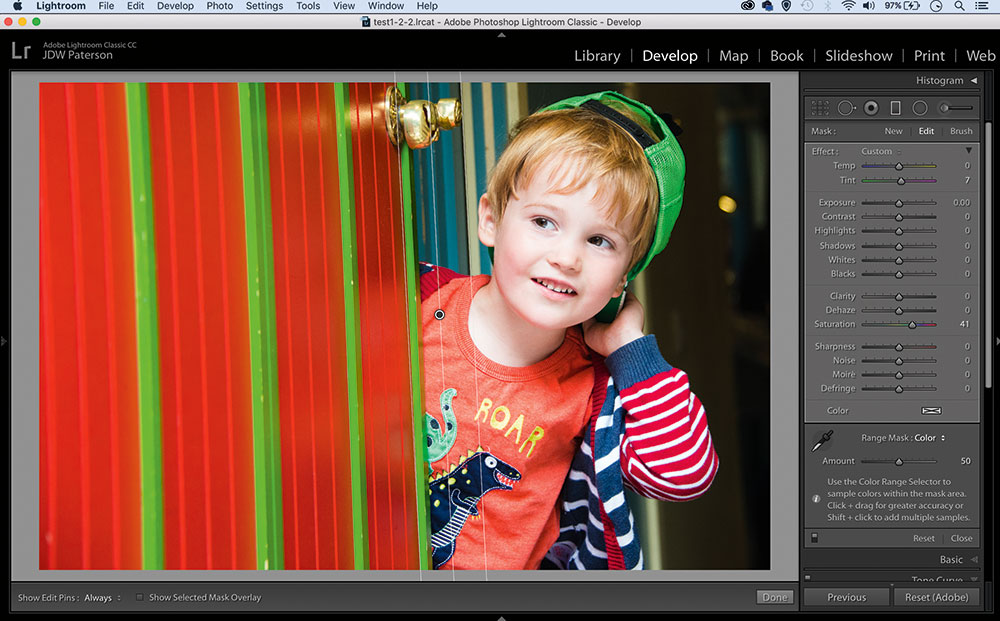Click the graduated filter edit pin on image
Image resolution: width=1000 pixels, height=621 pixels.
[x=439, y=314]
